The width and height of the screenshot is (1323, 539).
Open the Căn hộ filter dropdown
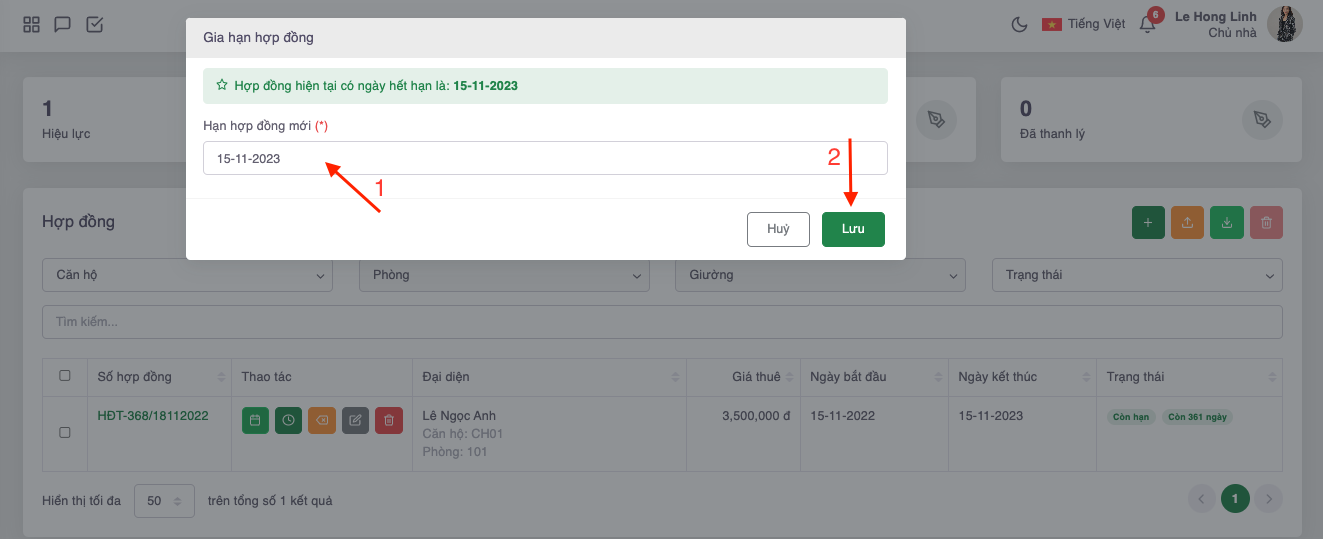pyautogui.click(x=187, y=275)
